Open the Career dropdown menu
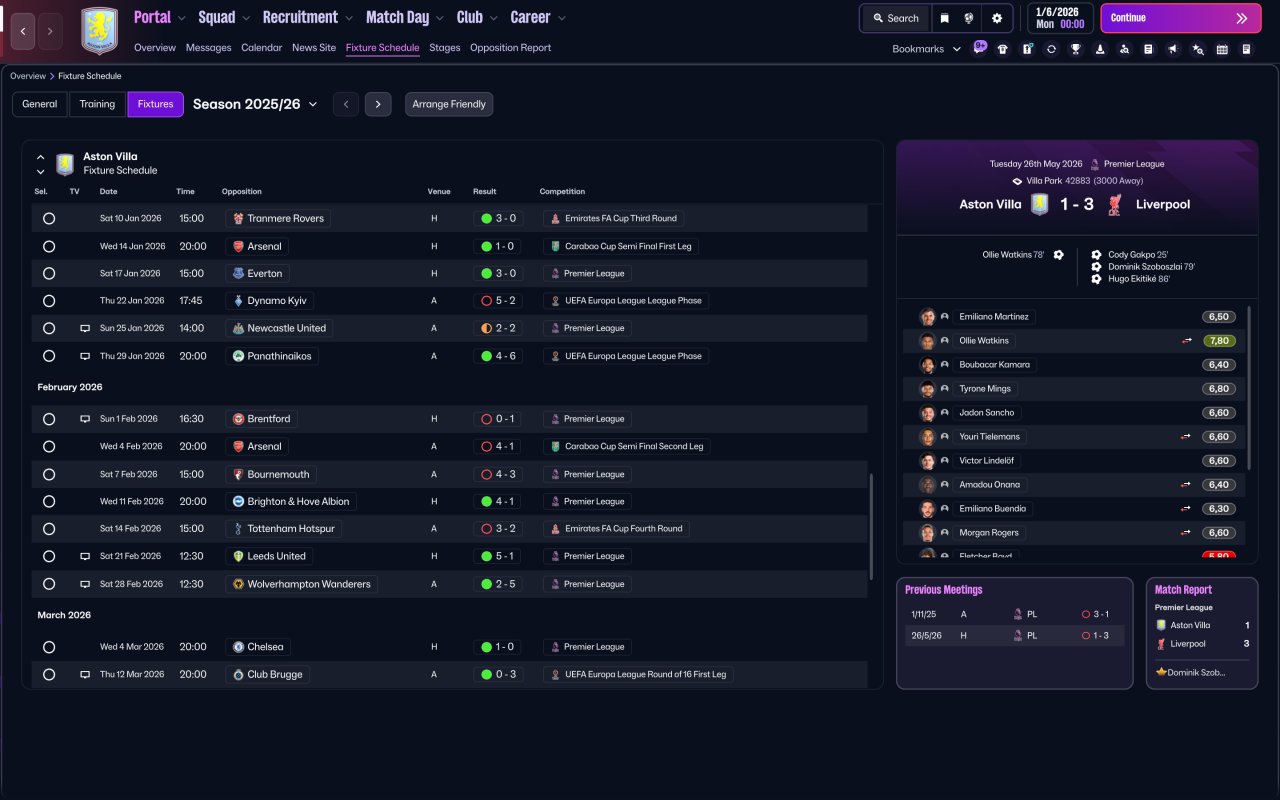This screenshot has width=1280, height=800. click(x=538, y=18)
